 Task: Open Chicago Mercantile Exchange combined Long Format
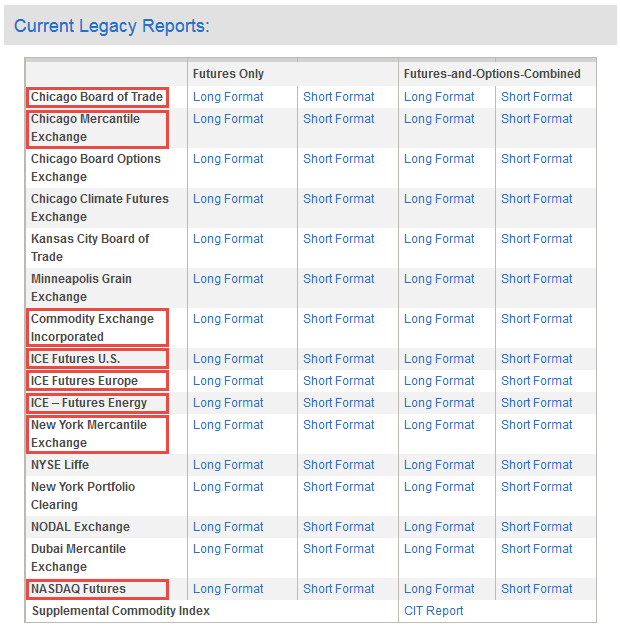[x=439, y=119]
